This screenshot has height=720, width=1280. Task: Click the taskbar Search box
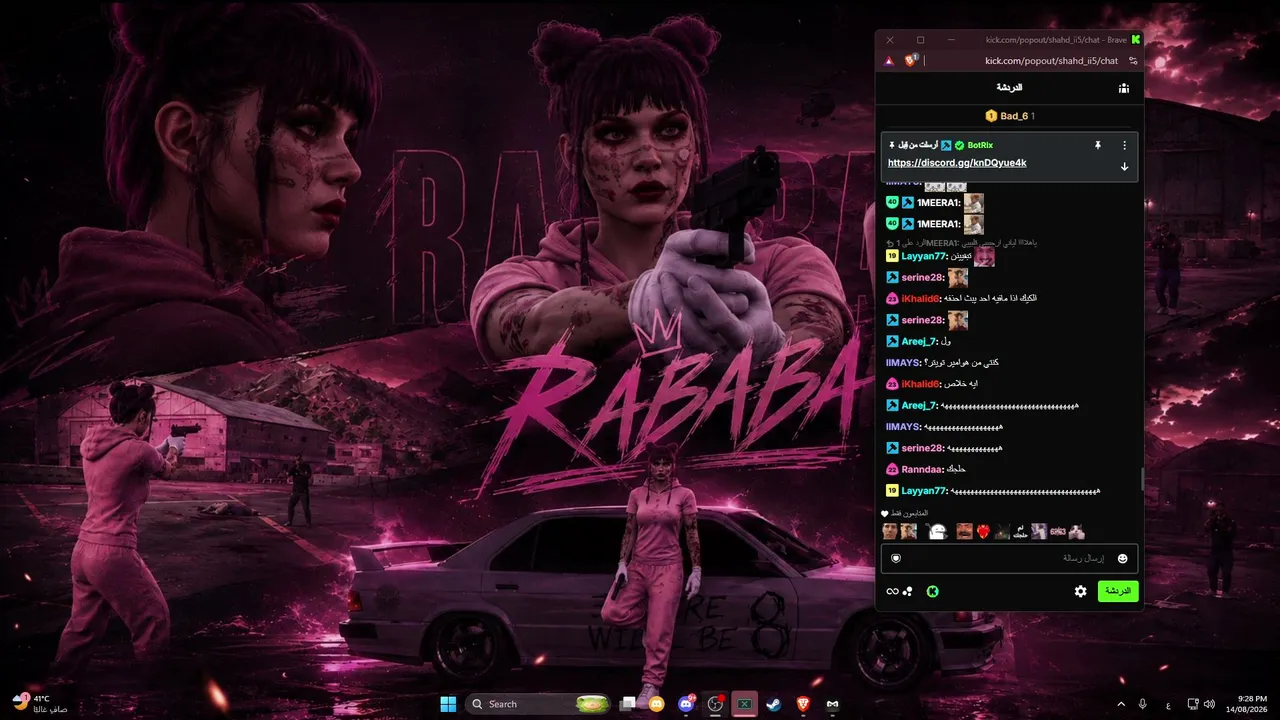540,704
